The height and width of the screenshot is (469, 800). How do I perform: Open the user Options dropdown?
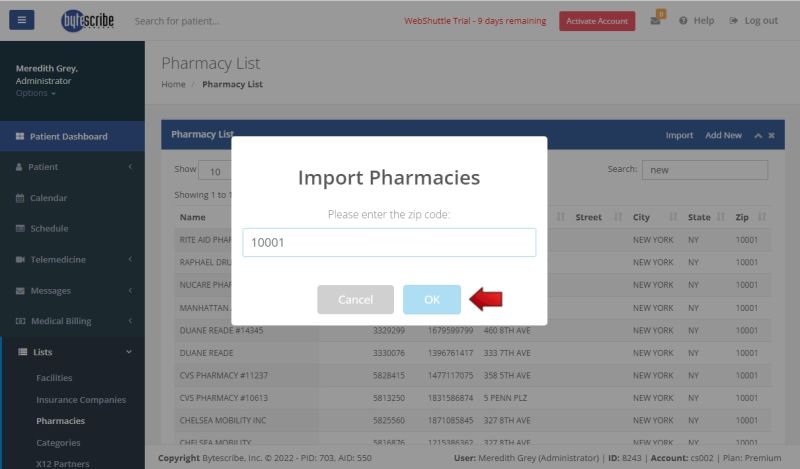[x=35, y=93]
